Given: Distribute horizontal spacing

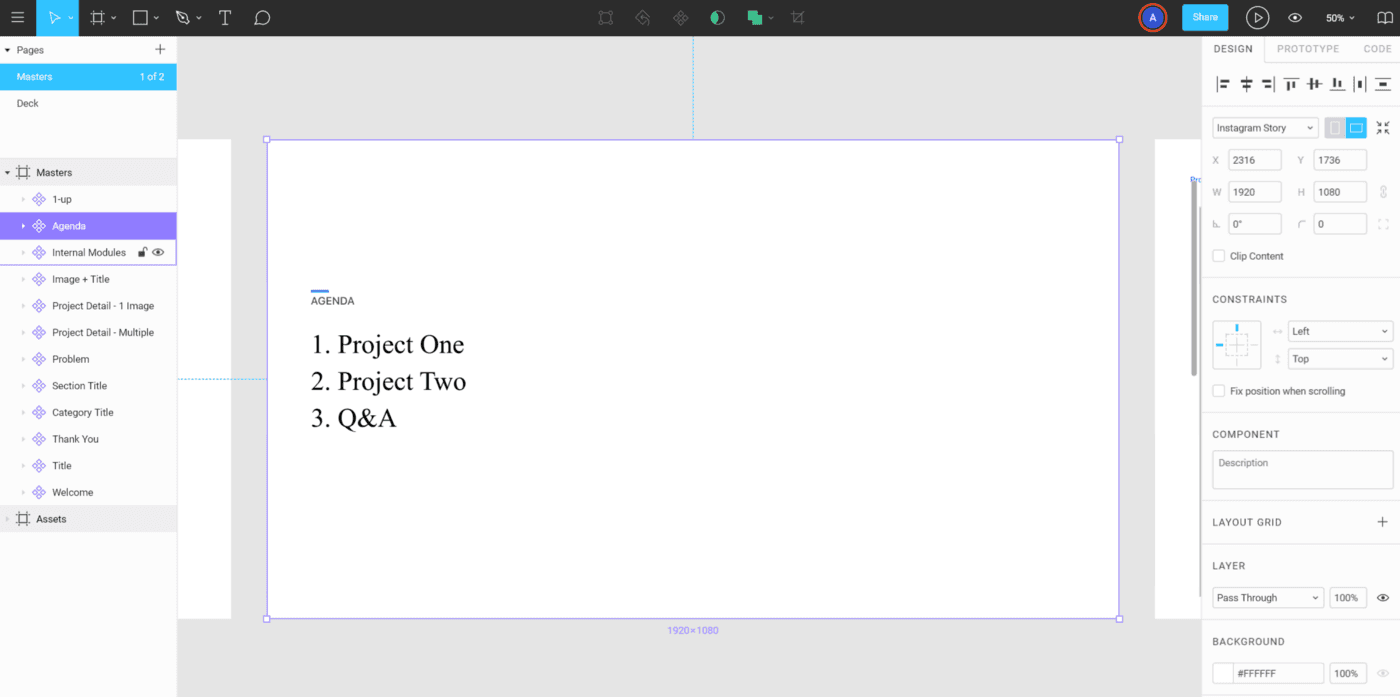Looking at the screenshot, I should point(1360,85).
